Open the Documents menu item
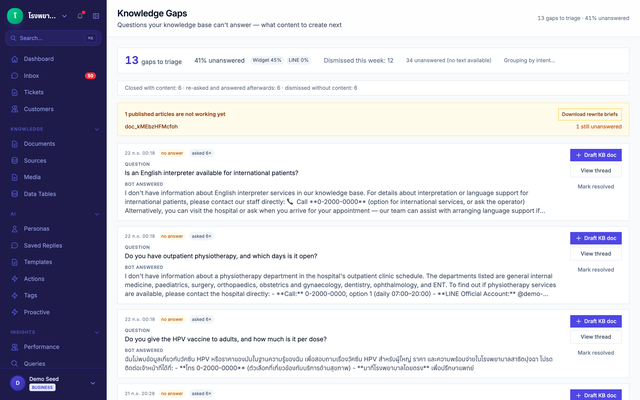The height and width of the screenshot is (400, 640). pos(53,144)
